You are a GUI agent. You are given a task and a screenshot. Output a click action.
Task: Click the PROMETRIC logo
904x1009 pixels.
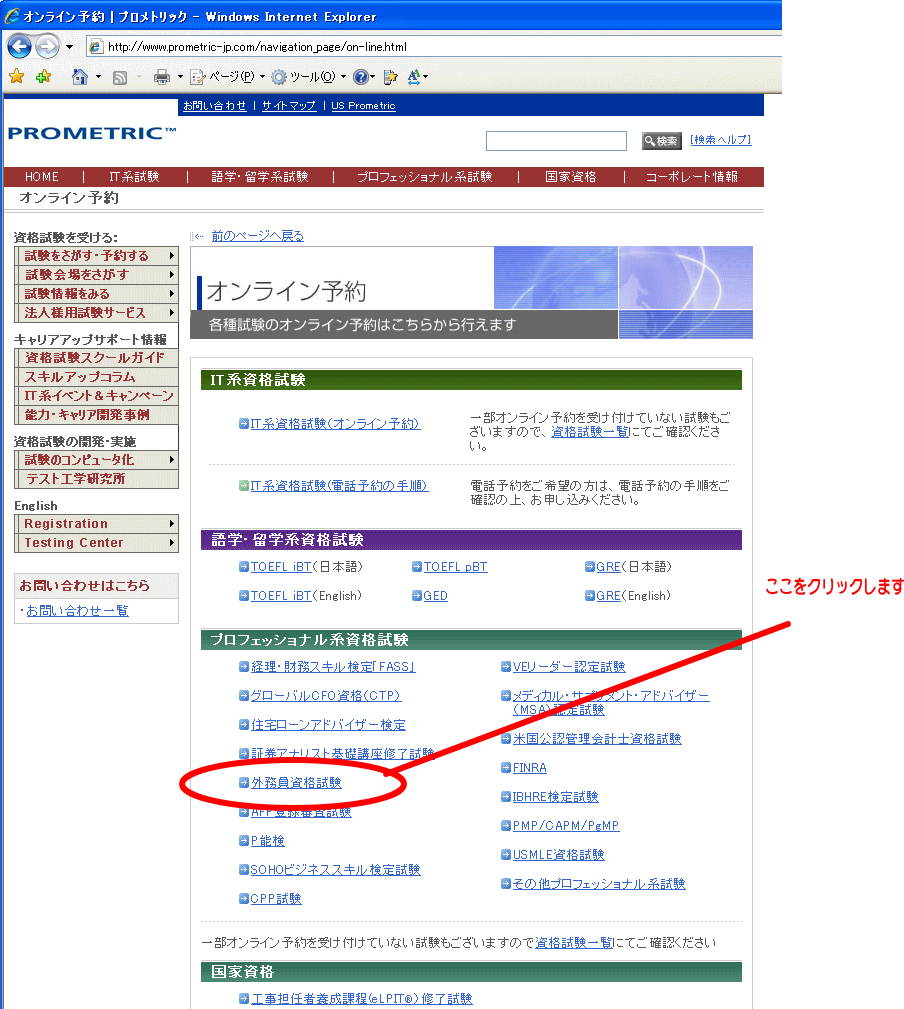pos(92,133)
